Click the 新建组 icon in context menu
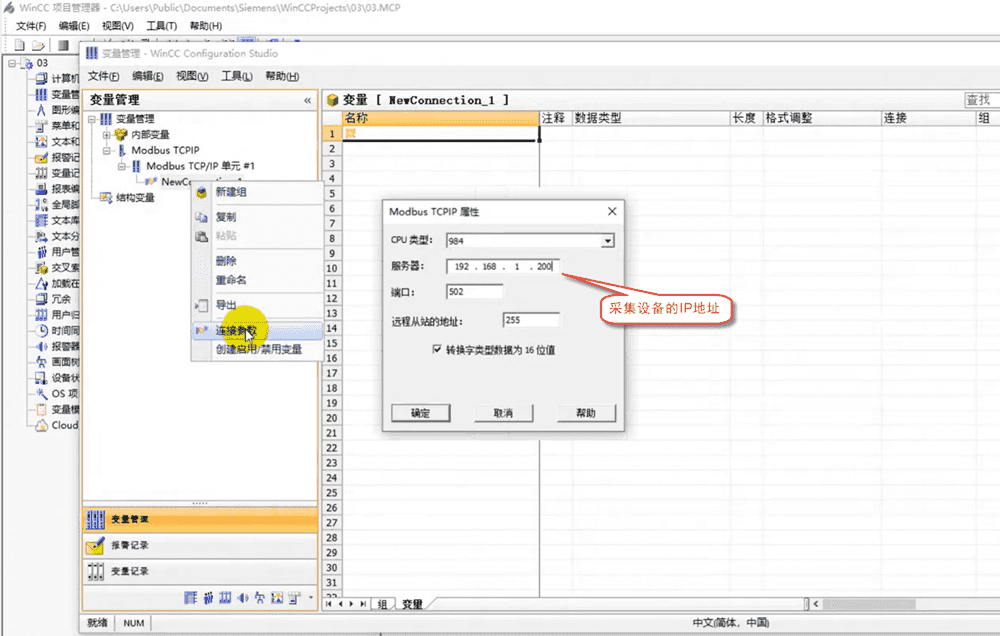Screen dimensions: 1000x636 [201, 192]
